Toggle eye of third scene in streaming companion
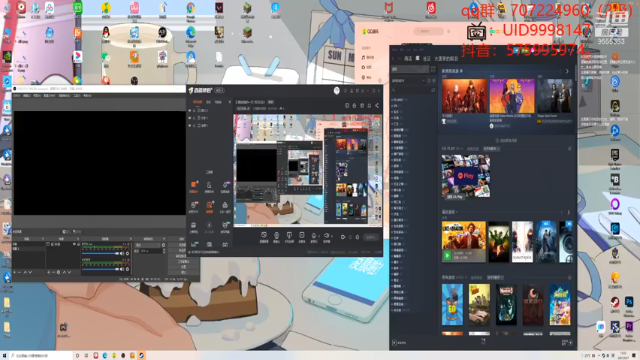 [x=190, y=126]
